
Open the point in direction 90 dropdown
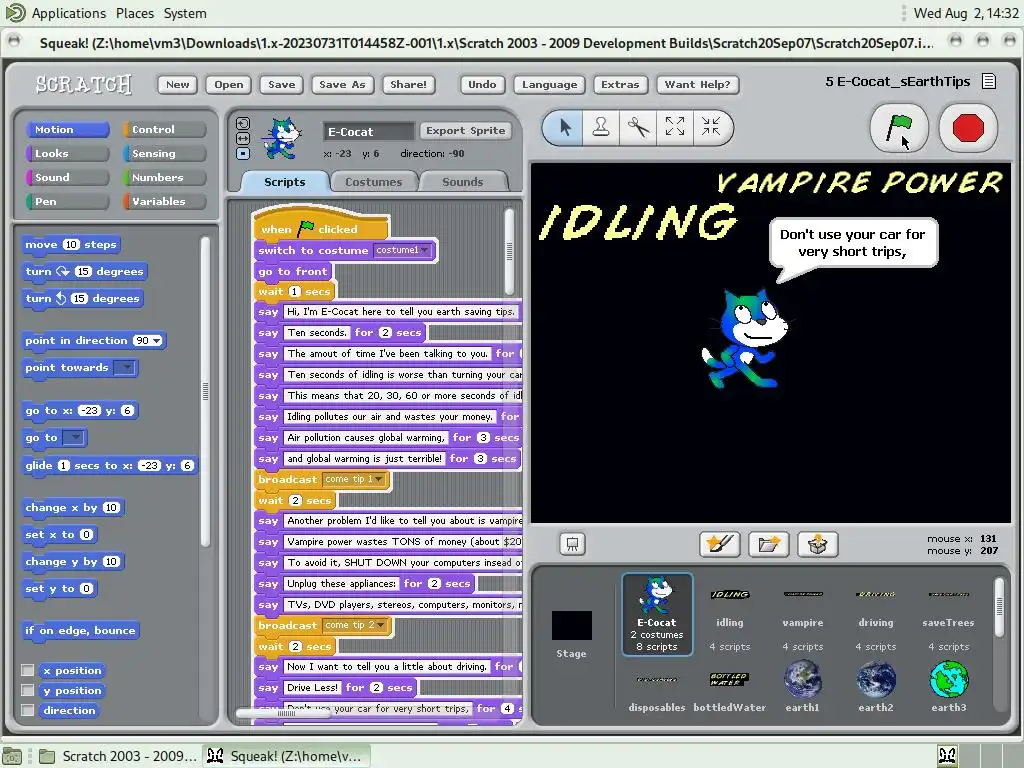157,340
